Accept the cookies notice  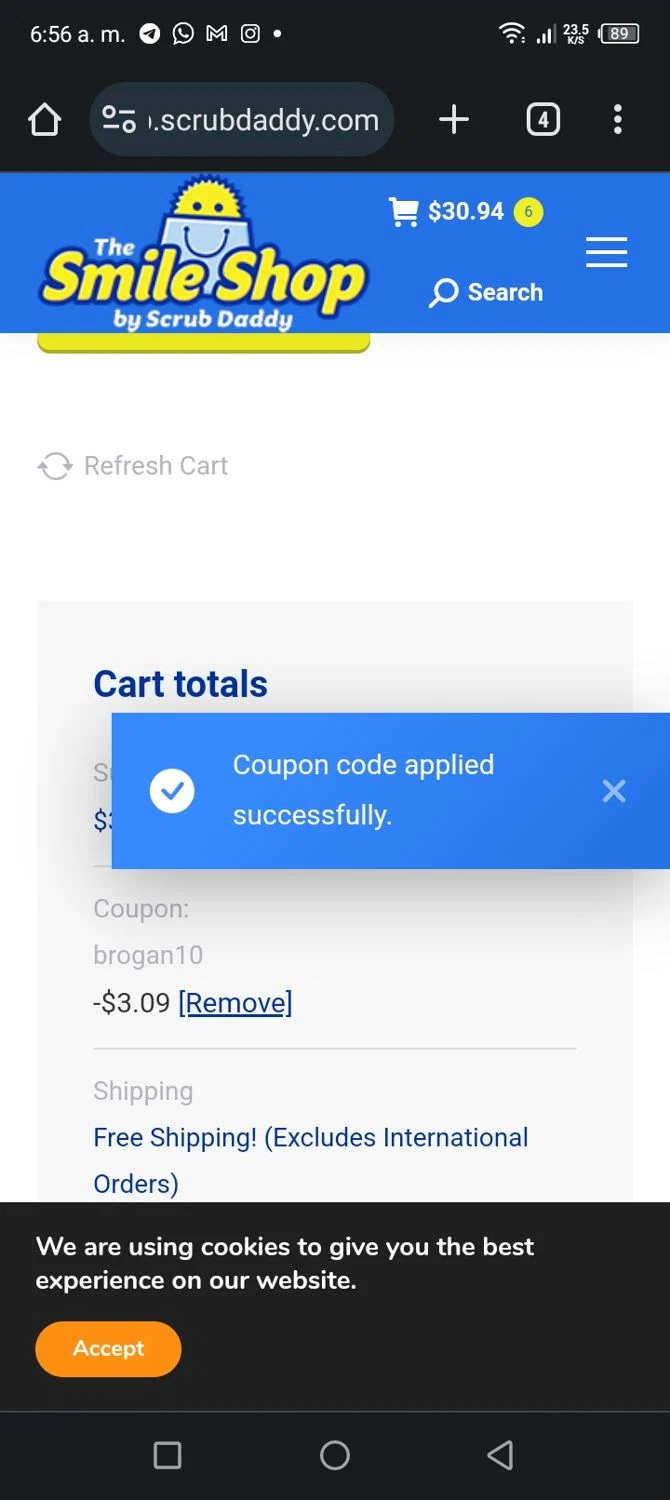(108, 1348)
